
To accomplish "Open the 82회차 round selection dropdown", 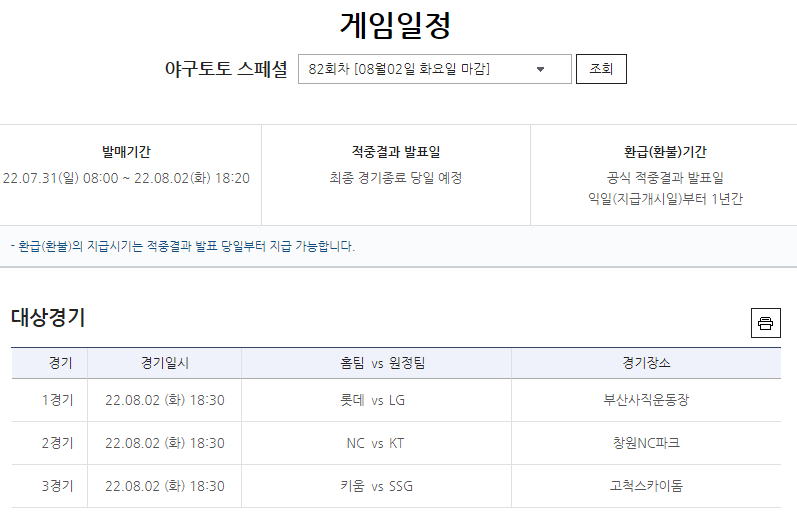I will (435, 69).
